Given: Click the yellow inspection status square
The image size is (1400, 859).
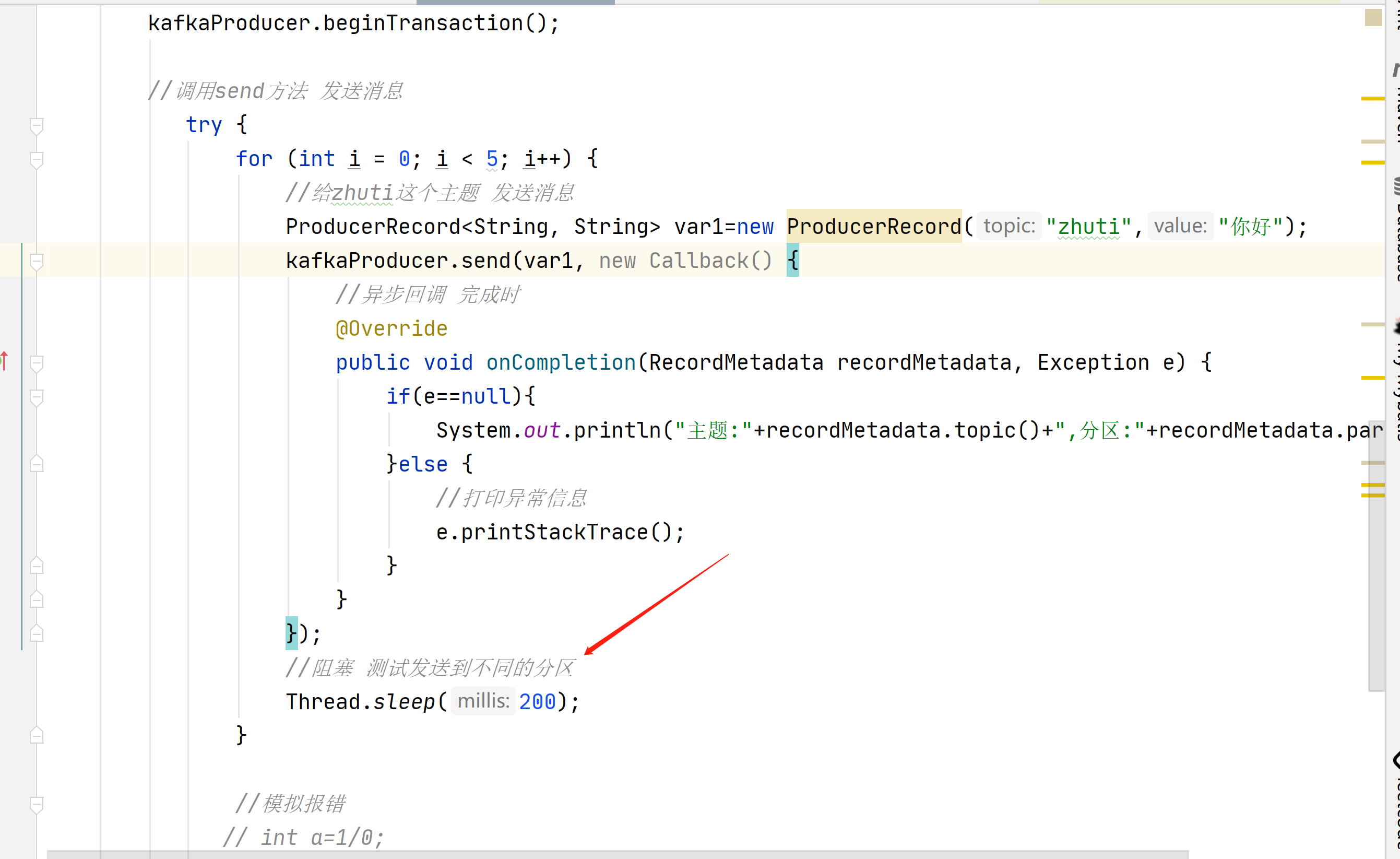Looking at the screenshot, I should click(x=1373, y=18).
